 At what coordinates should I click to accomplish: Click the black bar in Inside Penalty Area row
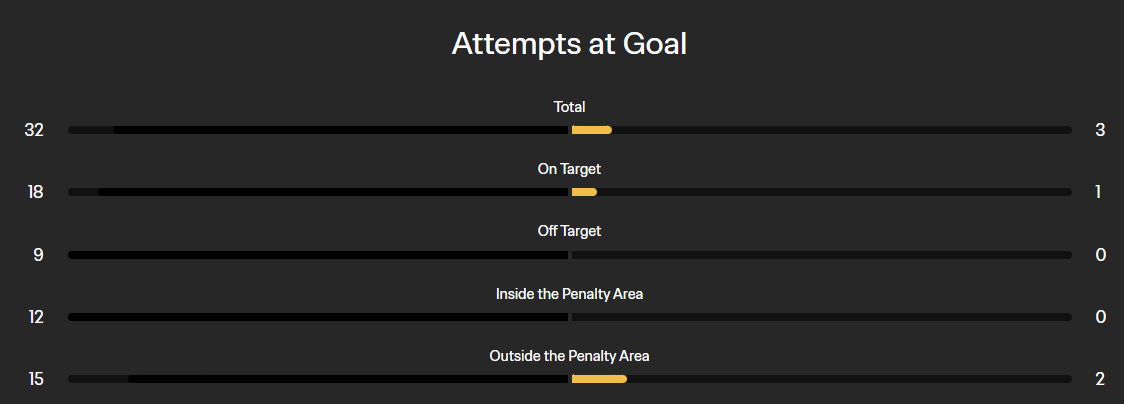click(318, 317)
